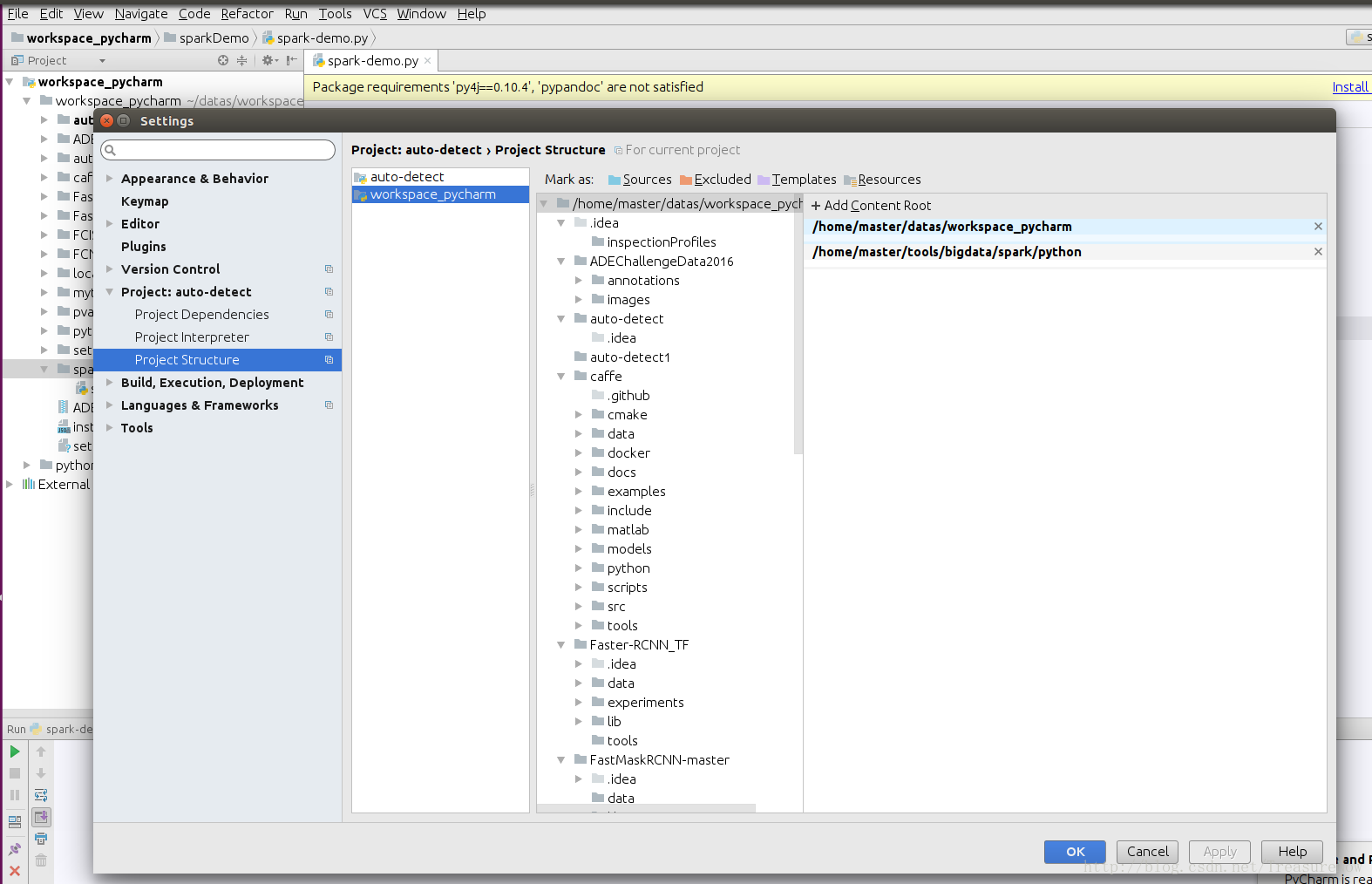Open the Navigate menu
This screenshot has width=1372, height=884.
pos(141,14)
